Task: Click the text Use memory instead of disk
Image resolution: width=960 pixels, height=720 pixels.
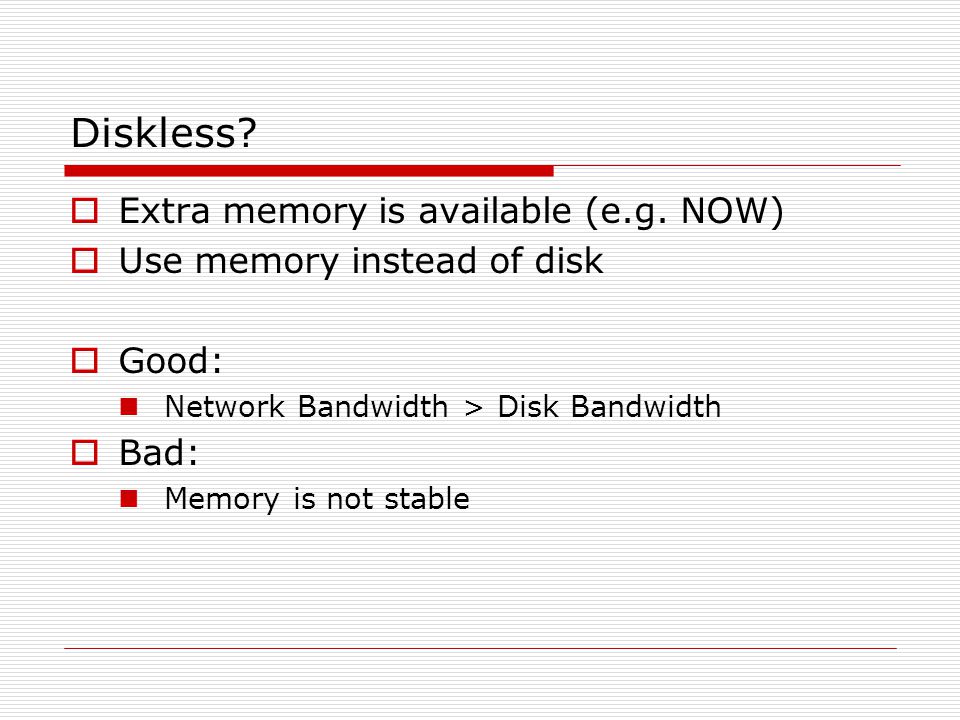Action: [x=361, y=261]
